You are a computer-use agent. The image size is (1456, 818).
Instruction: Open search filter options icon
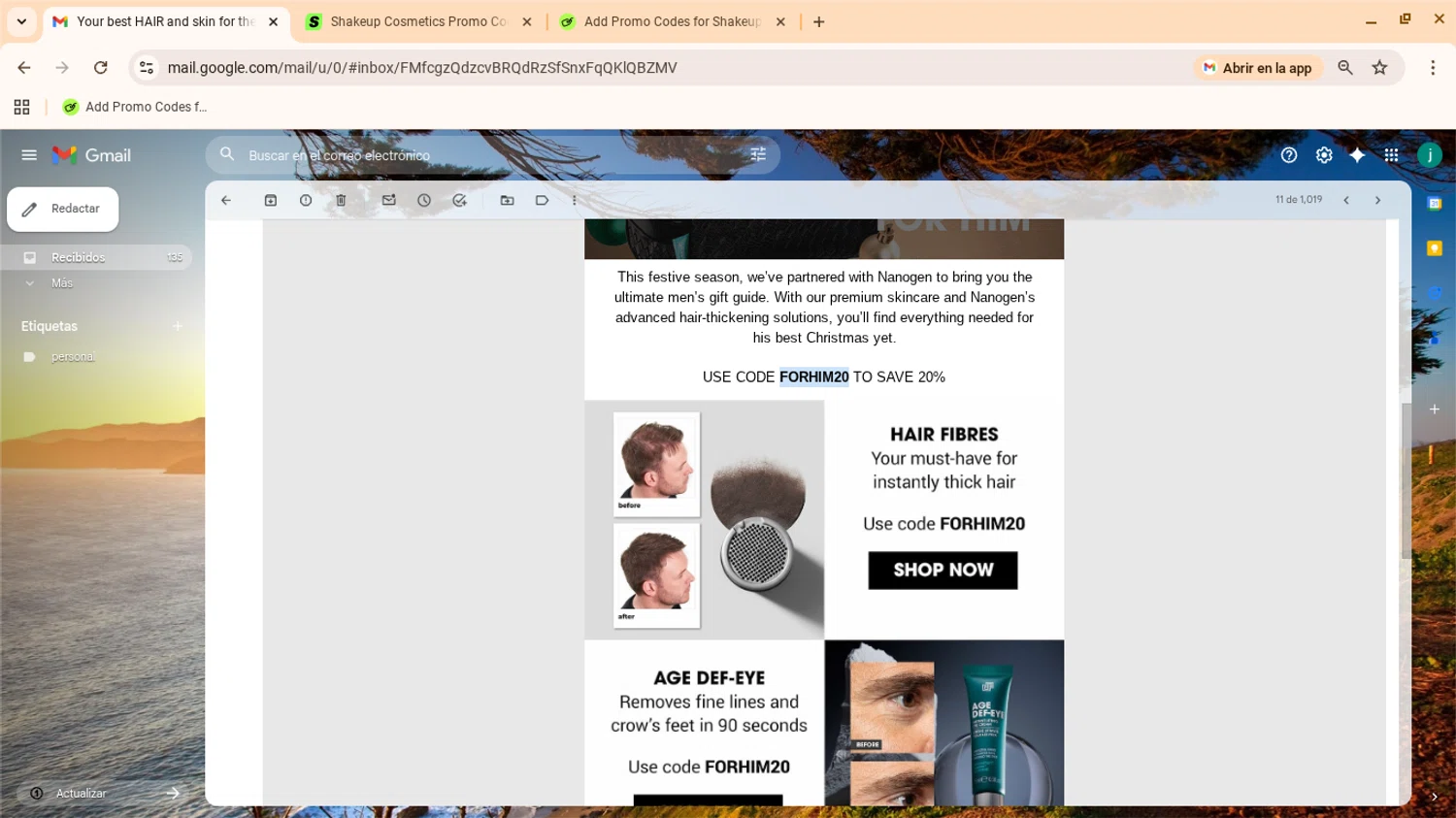pyautogui.click(x=758, y=154)
